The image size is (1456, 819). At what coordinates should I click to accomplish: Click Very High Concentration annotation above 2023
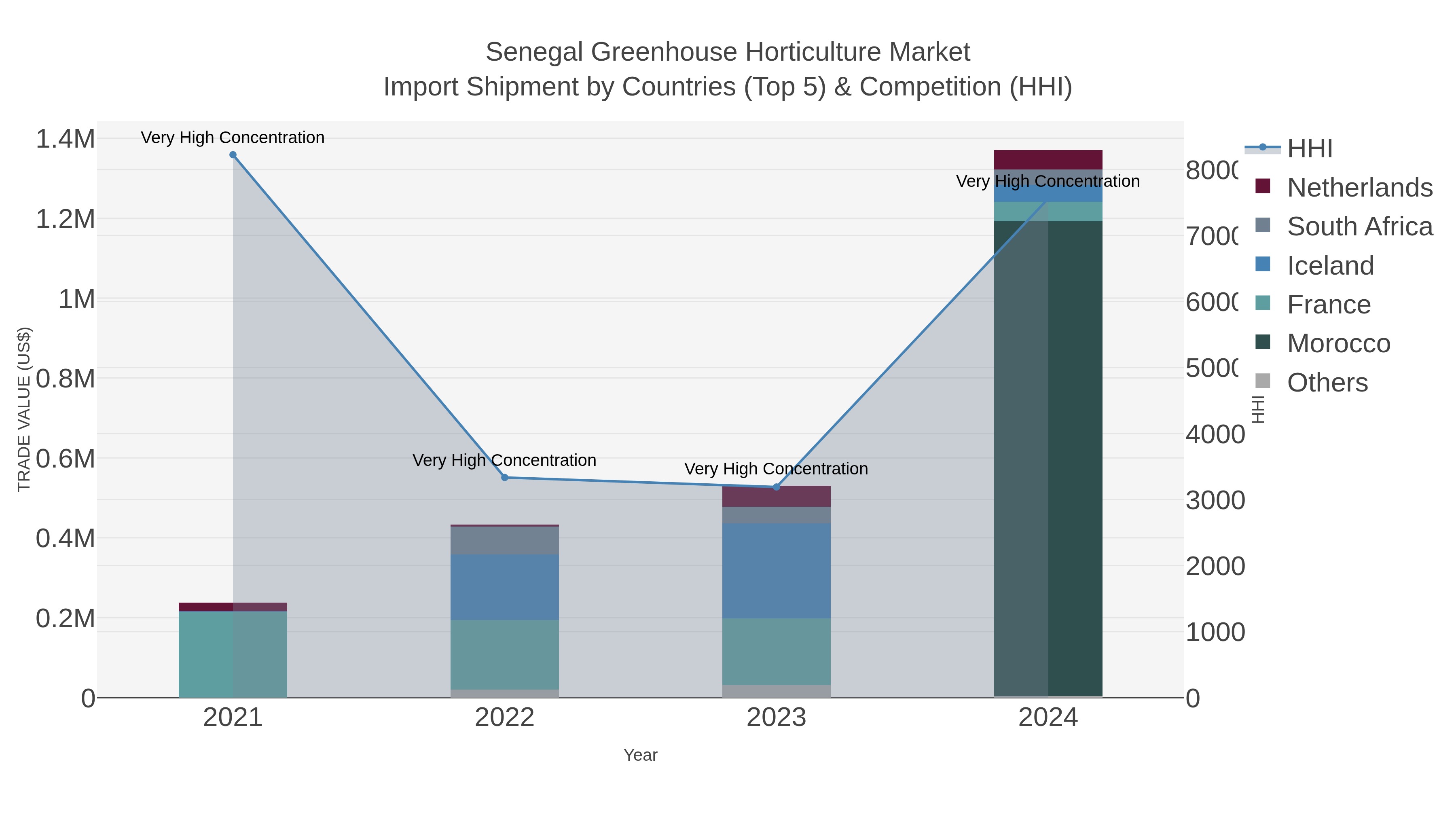point(777,469)
